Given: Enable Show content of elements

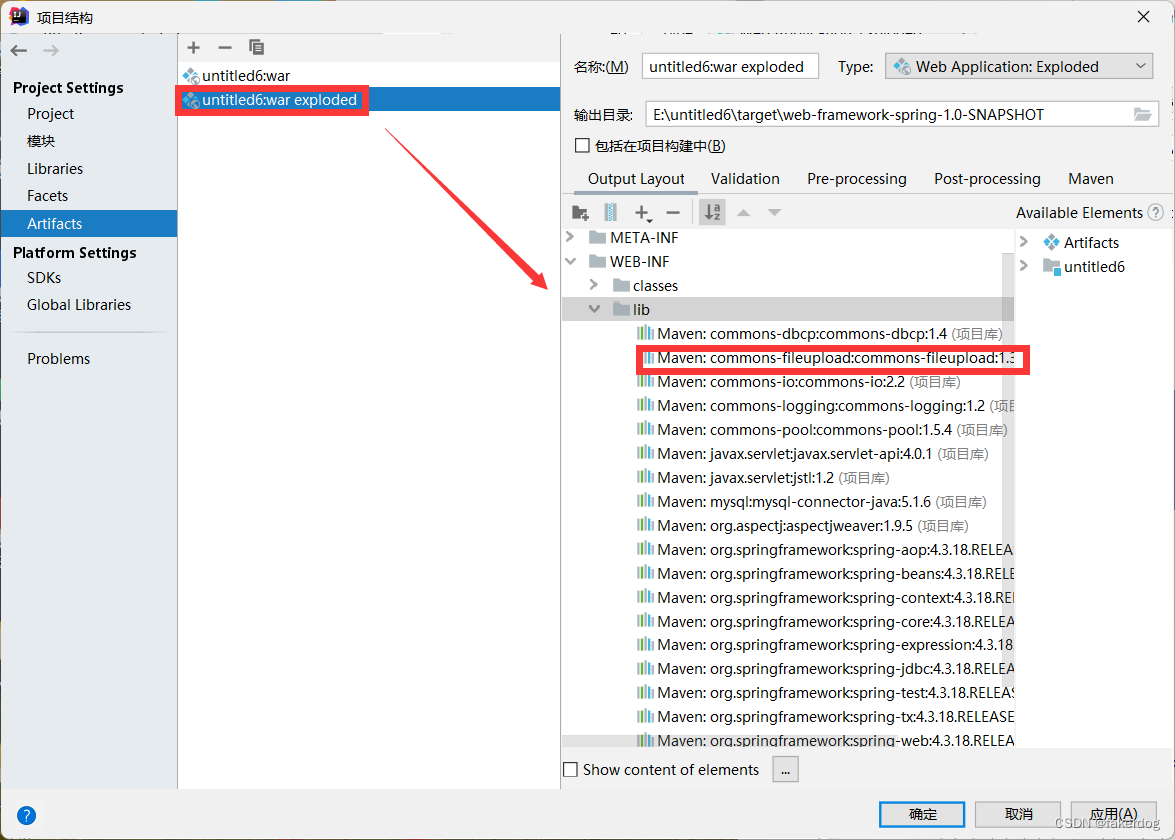Looking at the screenshot, I should click(572, 769).
